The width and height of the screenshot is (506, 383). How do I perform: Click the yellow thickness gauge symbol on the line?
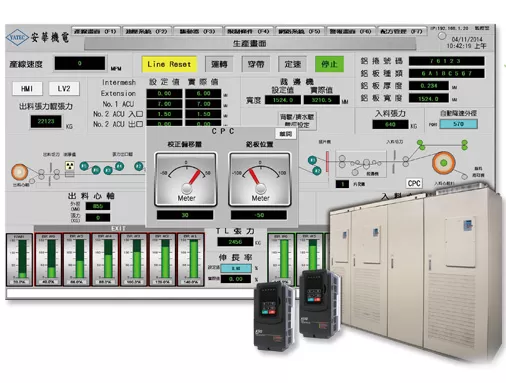[70, 166]
